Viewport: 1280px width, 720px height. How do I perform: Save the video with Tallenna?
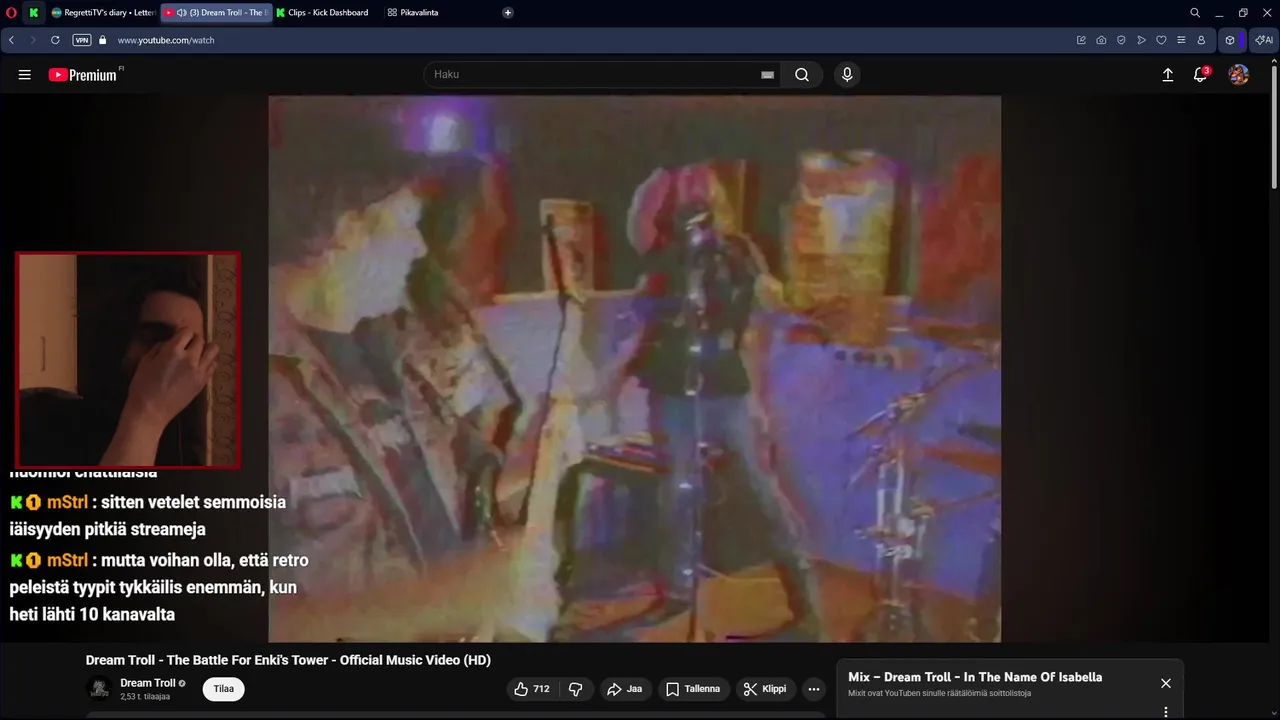point(693,689)
